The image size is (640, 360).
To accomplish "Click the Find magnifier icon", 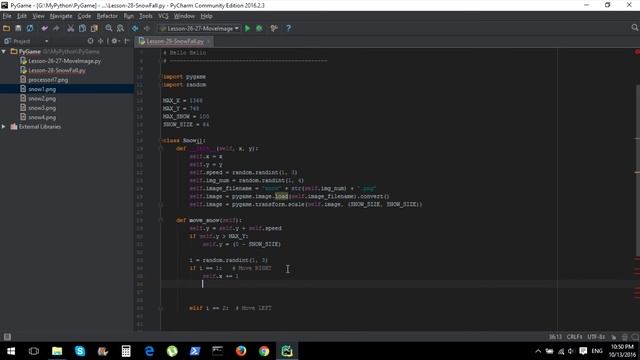I will click(109, 28).
